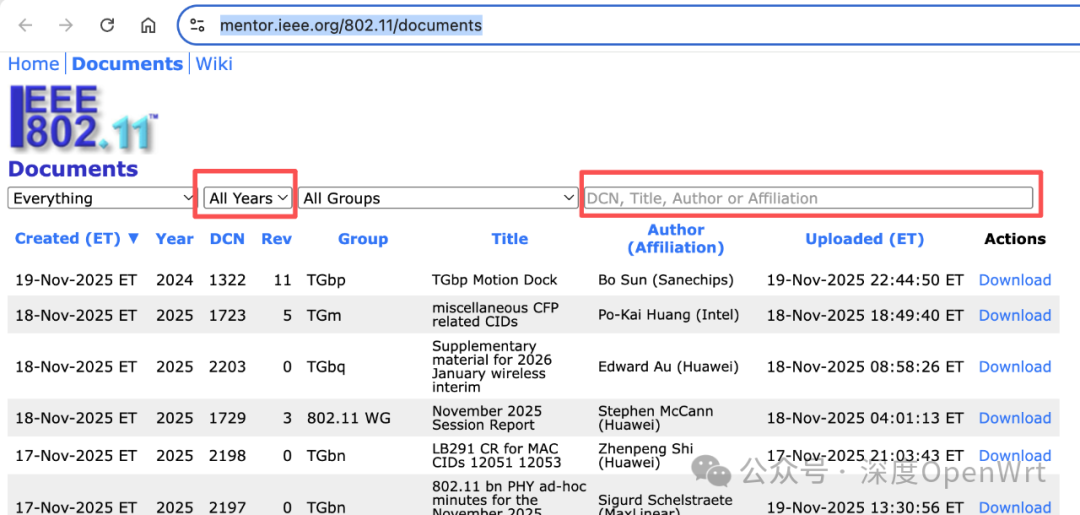Click title miscellaneous CFP related CIDs
This screenshot has height=515, width=1080.
click(495, 315)
